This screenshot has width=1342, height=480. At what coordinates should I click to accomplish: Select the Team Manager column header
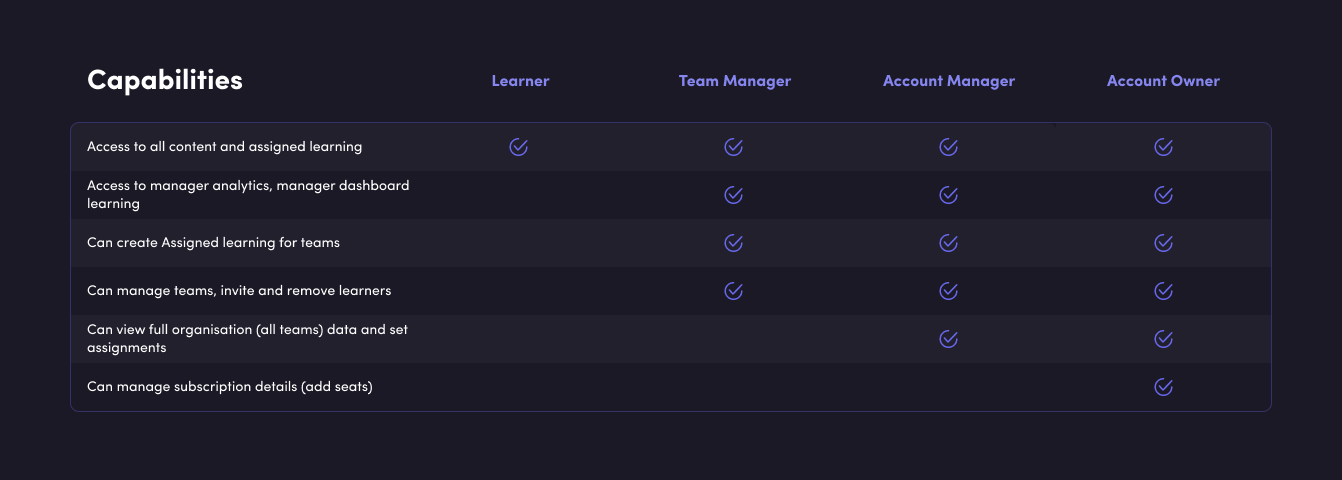735,81
